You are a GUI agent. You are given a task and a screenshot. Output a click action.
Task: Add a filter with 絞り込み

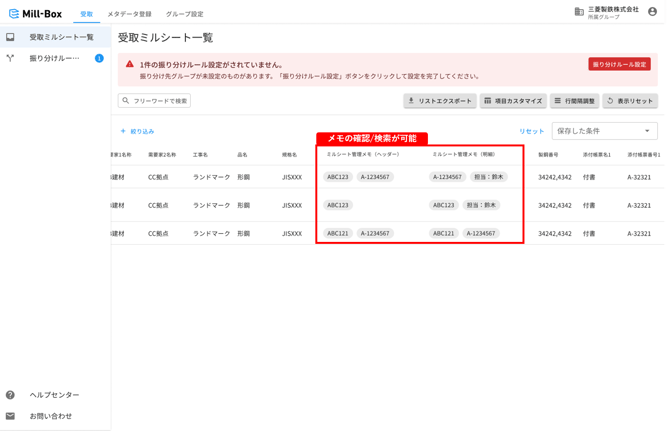pos(137,131)
